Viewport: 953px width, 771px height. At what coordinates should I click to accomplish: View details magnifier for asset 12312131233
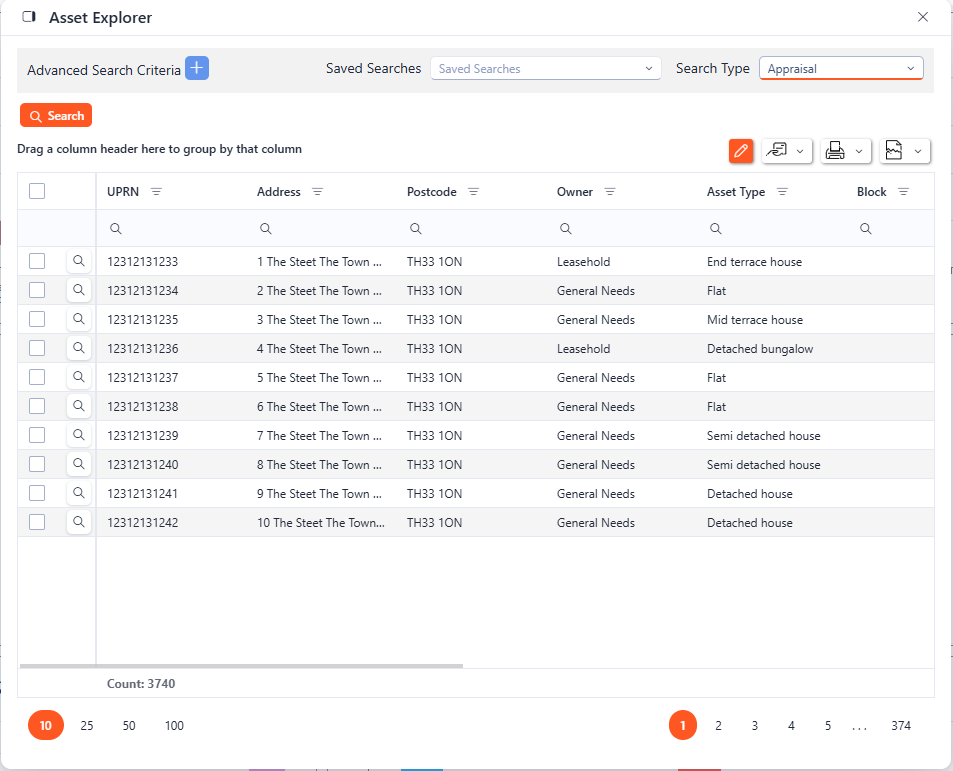tap(79, 261)
